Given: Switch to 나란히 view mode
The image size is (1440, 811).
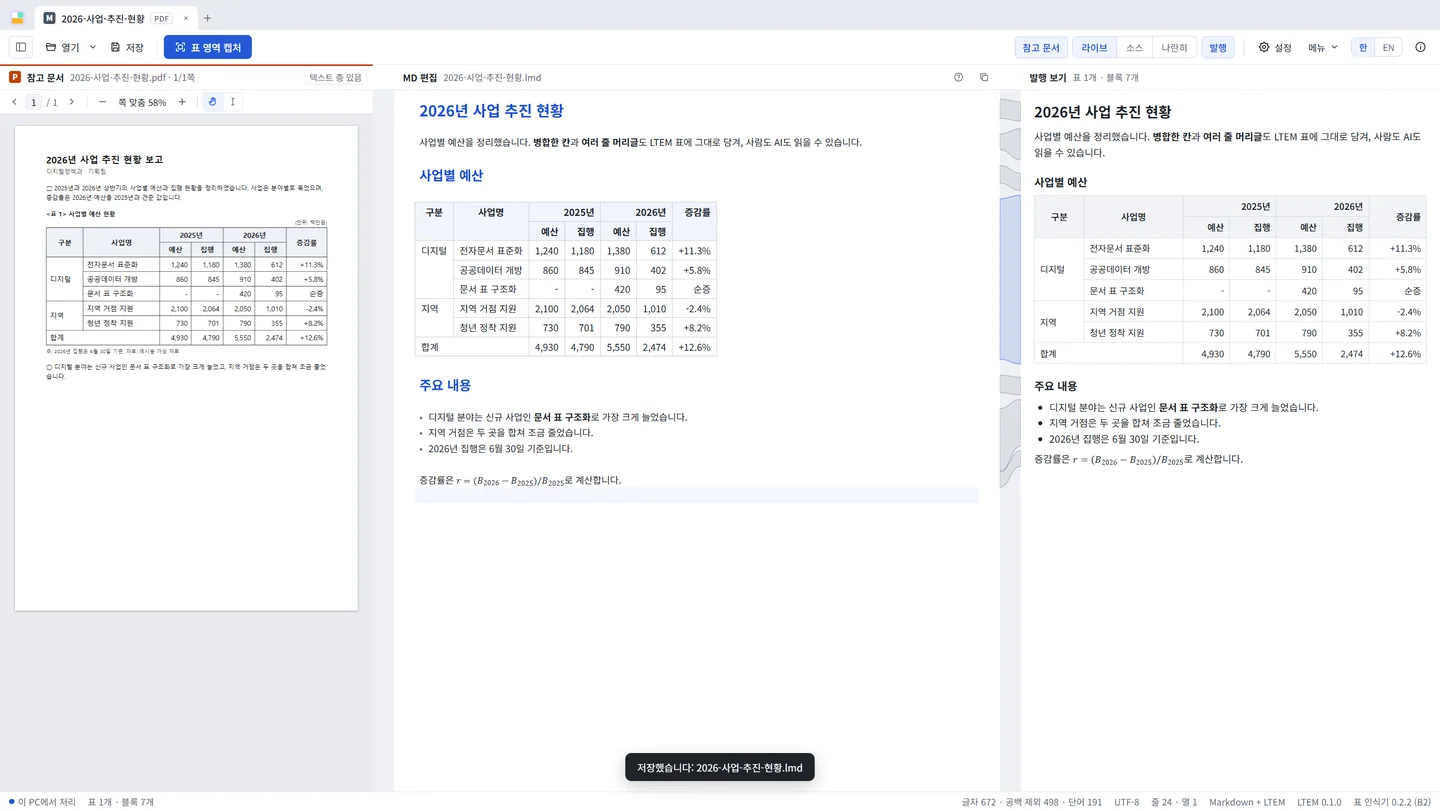Looking at the screenshot, I should coord(1174,47).
